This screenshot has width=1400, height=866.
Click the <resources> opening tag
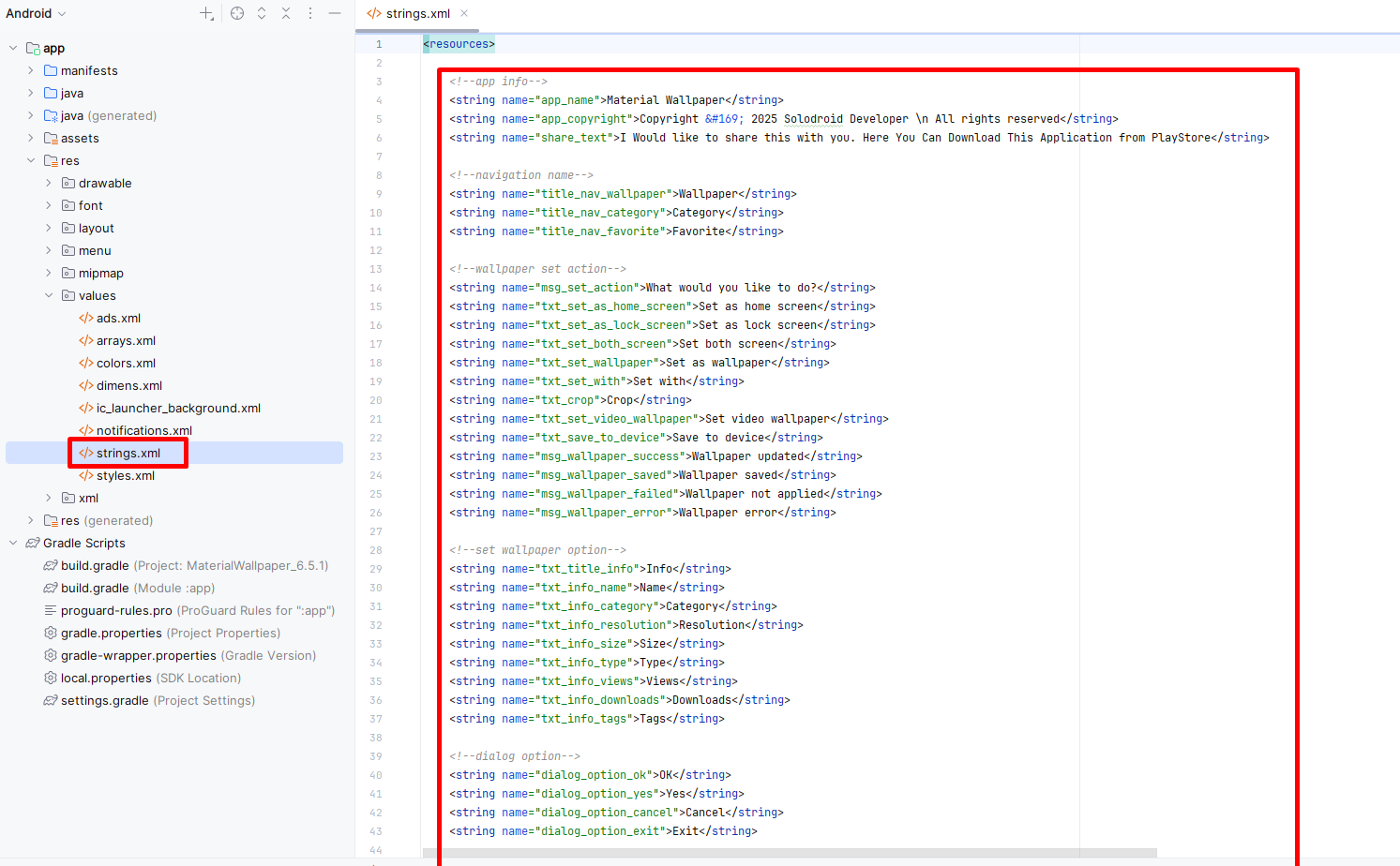point(459,44)
